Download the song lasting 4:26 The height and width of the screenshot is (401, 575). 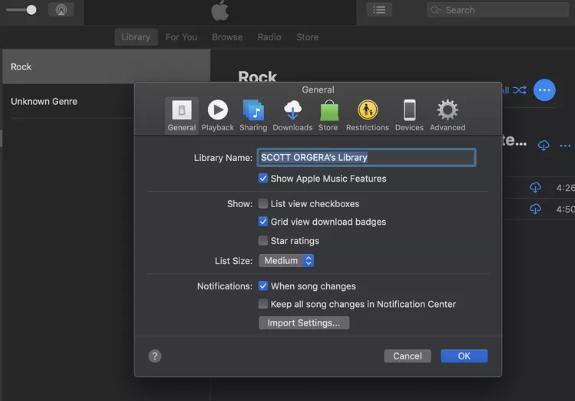pyautogui.click(x=535, y=187)
